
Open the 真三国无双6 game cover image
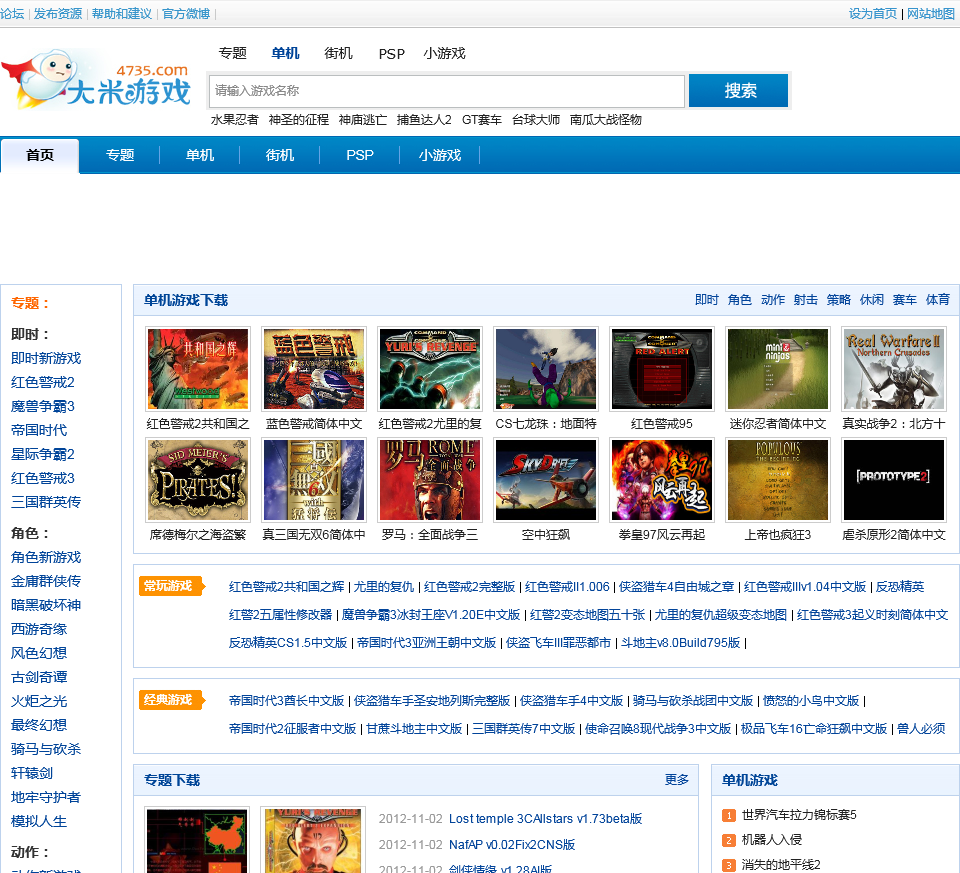pyautogui.click(x=313, y=480)
